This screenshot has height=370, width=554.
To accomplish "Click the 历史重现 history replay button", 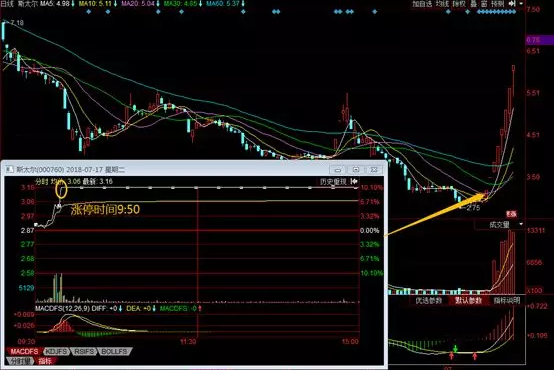I will (333, 182).
